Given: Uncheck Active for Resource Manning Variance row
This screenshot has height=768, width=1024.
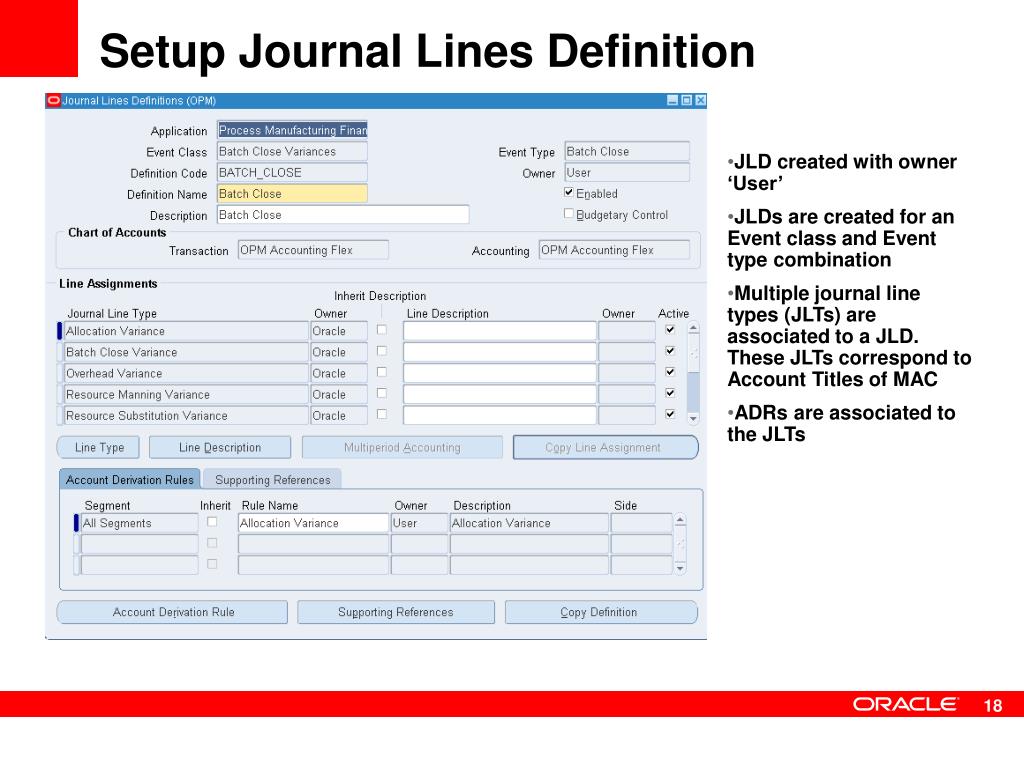Looking at the screenshot, I should click(x=670, y=393).
